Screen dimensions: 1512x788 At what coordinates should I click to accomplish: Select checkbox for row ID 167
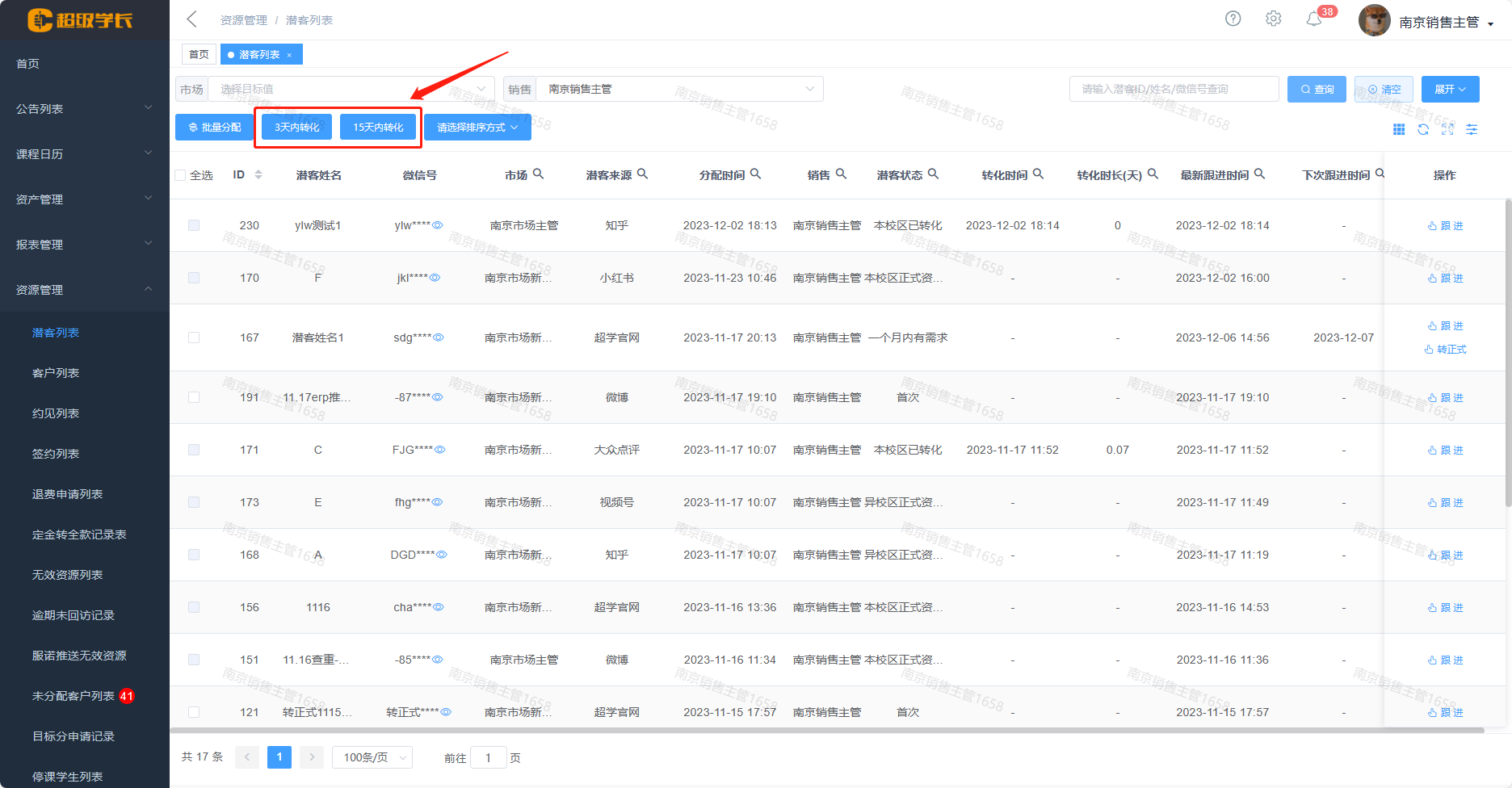(x=194, y=337)
